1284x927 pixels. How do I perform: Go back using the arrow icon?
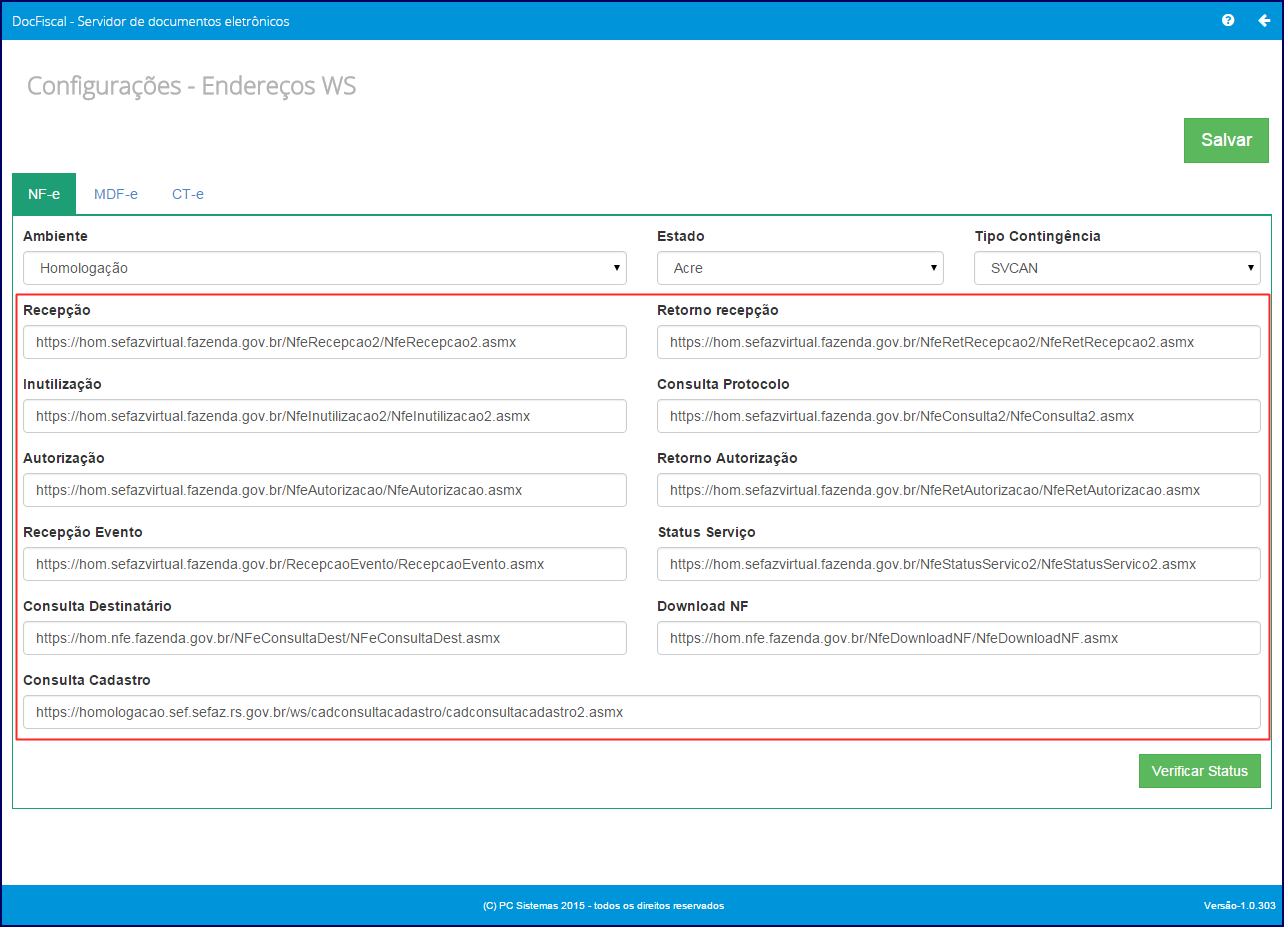tap(1264, 20)
